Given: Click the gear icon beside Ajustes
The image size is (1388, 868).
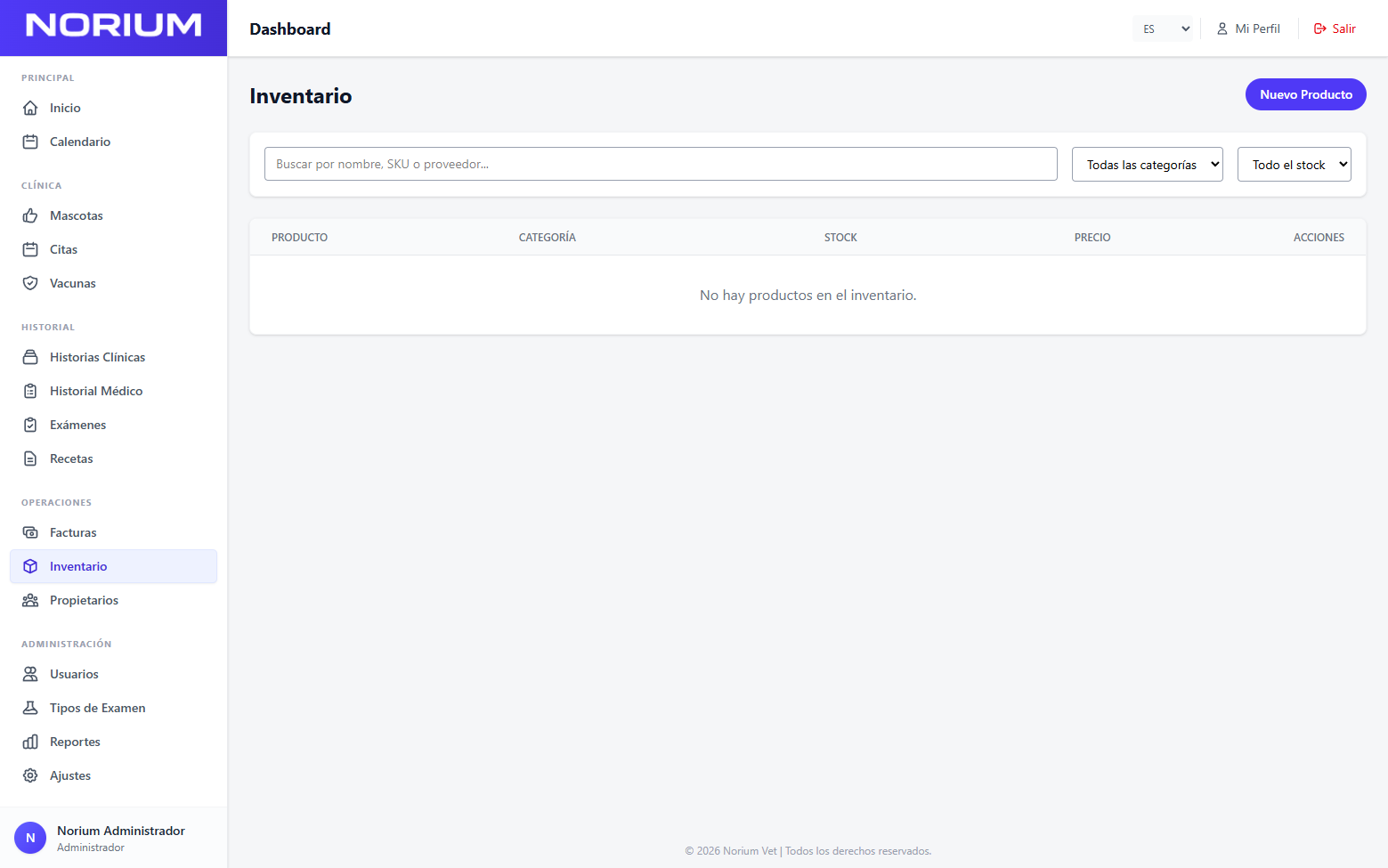Looking at the screenshot, I should pyautogui.click(x=30, y=775).
